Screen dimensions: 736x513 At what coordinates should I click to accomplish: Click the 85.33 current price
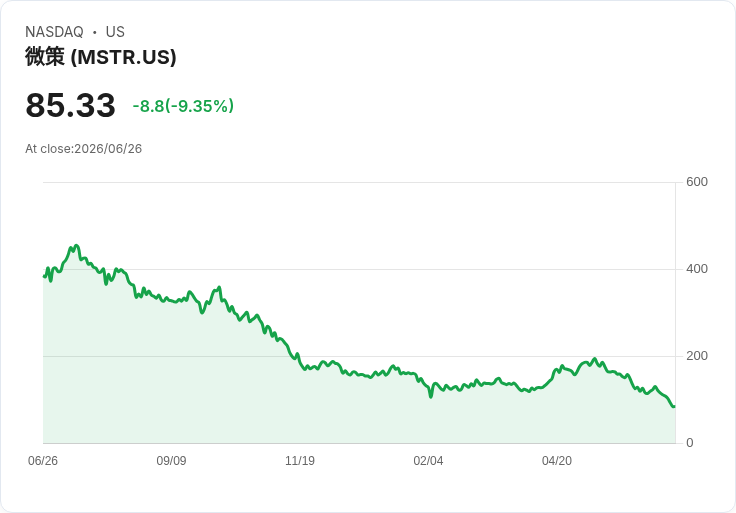(70, 105)
